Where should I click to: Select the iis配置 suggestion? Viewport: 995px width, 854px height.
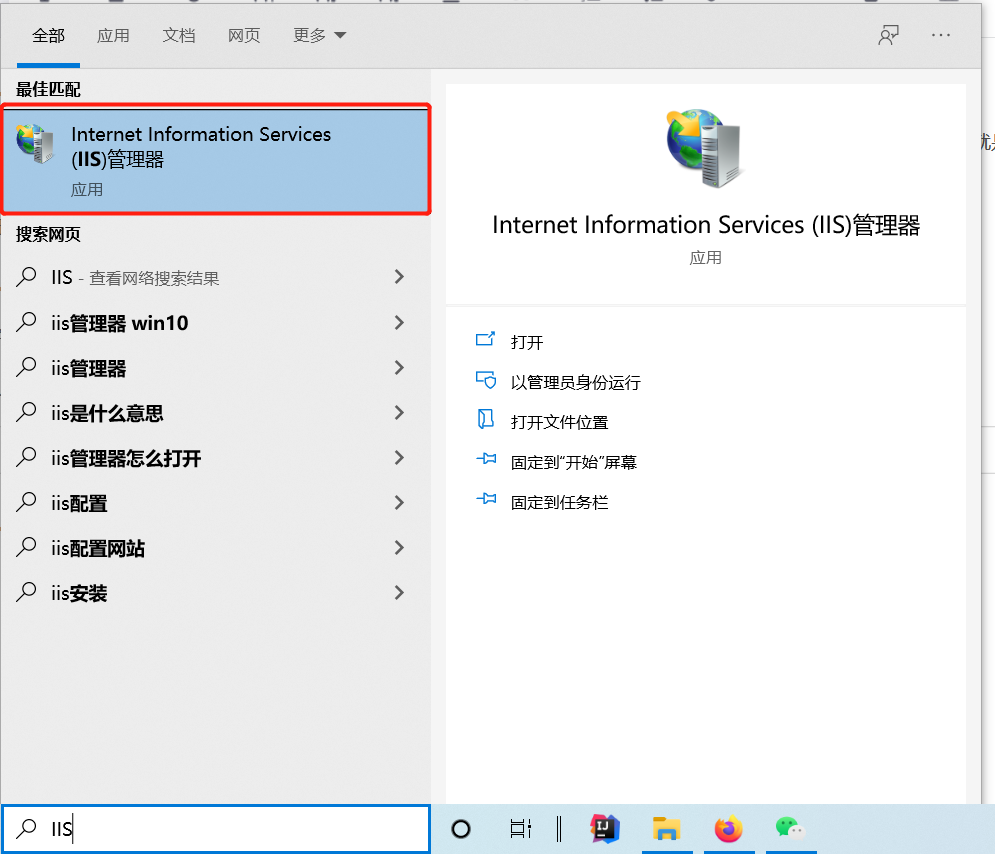click(x=216, y=503)
